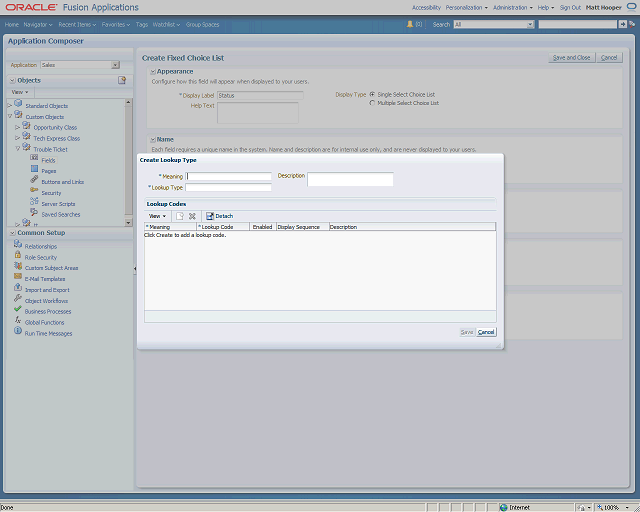640x512 pixels.
Task: Open the Recent Items menu
Action: click(x=77, y=24)
